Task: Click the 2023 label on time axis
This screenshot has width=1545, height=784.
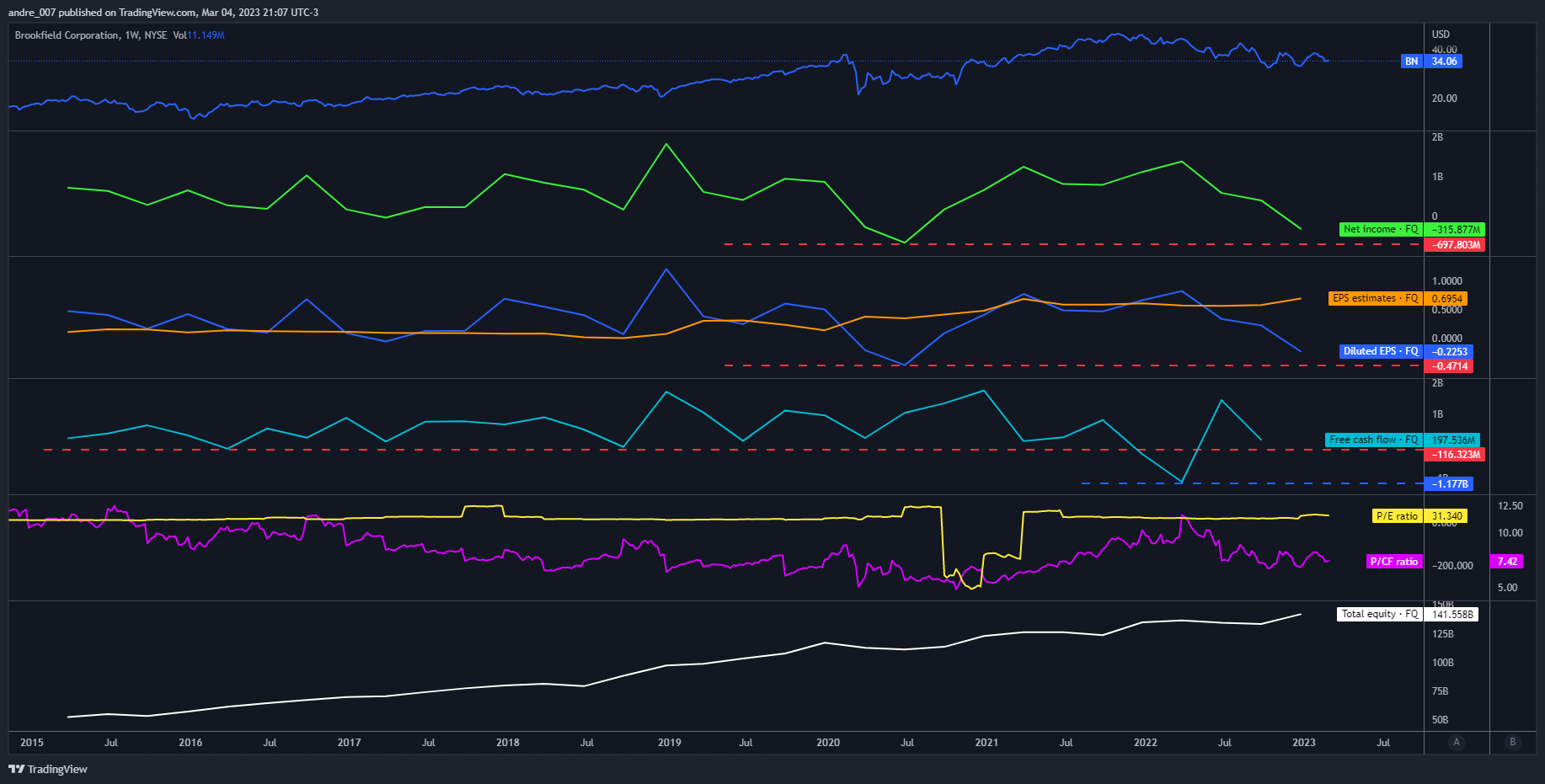Action: [x=1304, y=743]
